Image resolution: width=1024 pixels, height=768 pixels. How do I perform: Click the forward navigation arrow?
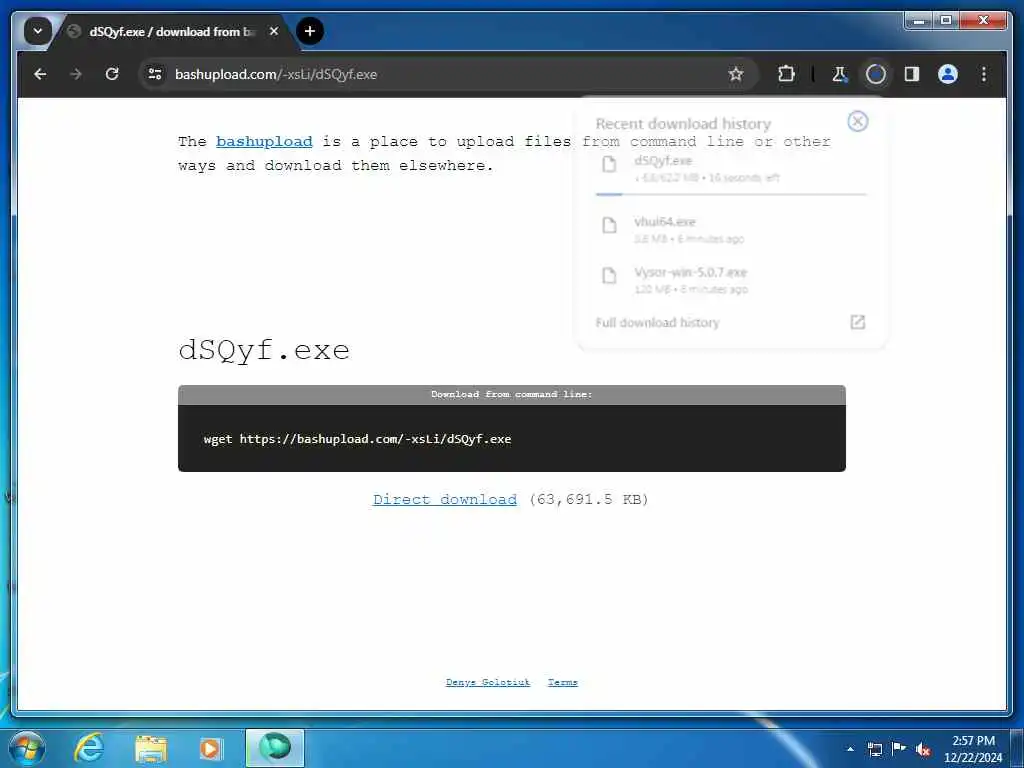tap(76, 74)
